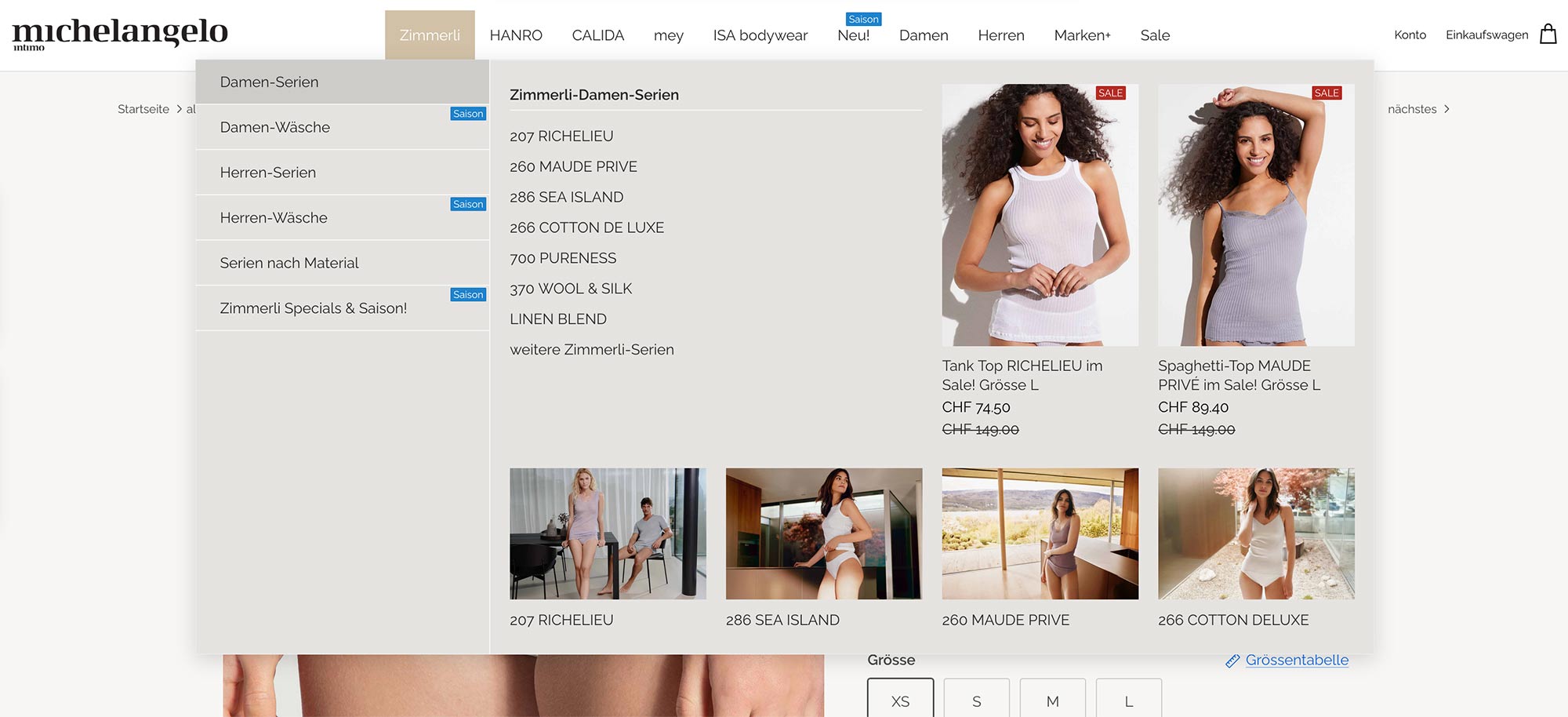
Task: Open Spaghetti-Top MAUDE PRIVÉ product image
Action: [x=1256, y=215]
